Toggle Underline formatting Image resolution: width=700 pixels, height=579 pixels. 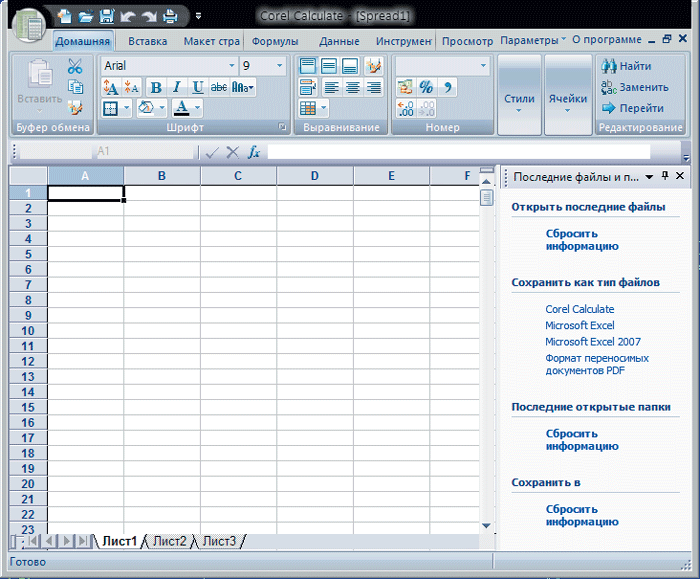click(198, 87)
